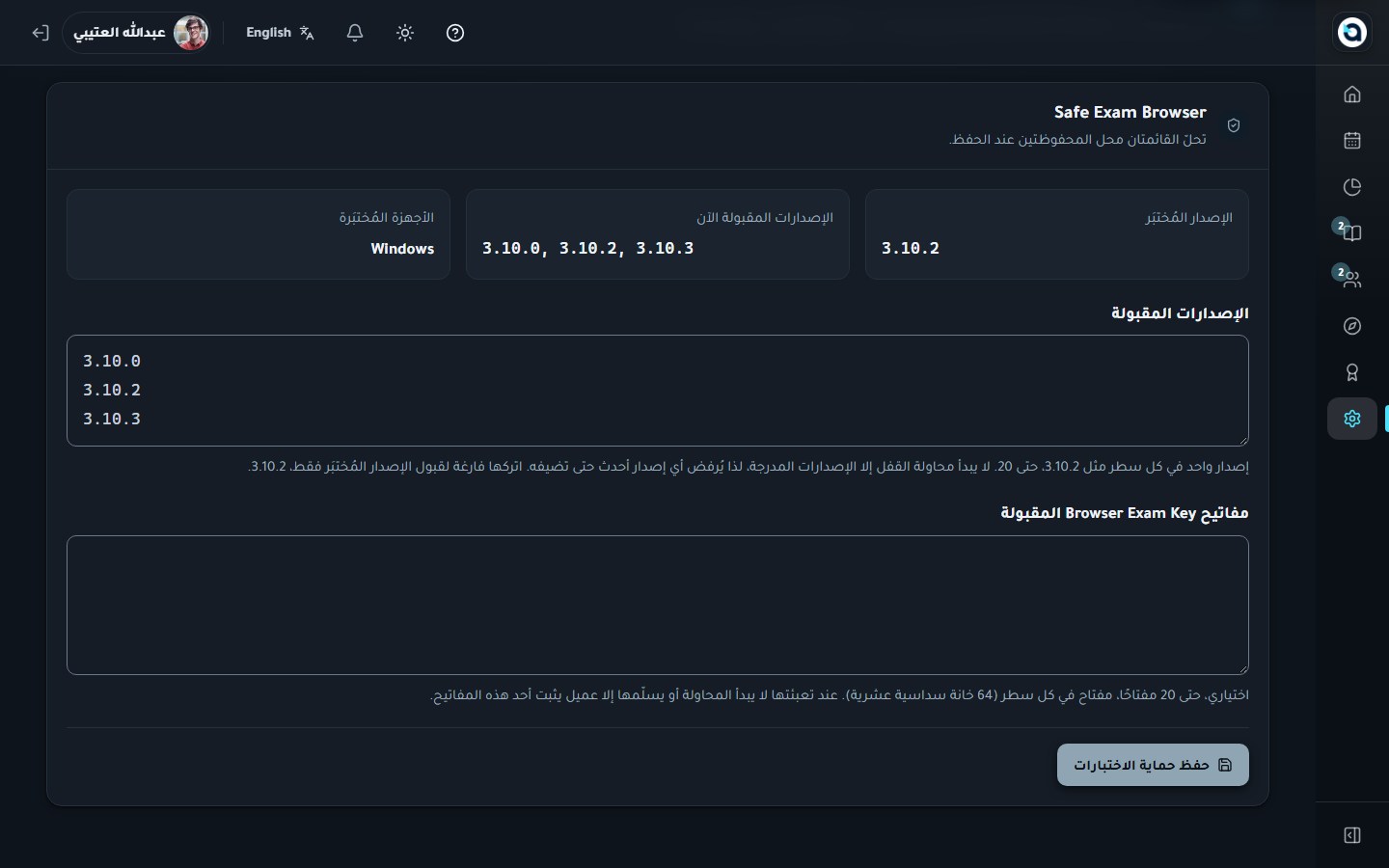The height and width of the screenshot is (868, 1389).
Task: Click the الإصدارات المقبولة field label
Action: tap(1180, 313)
